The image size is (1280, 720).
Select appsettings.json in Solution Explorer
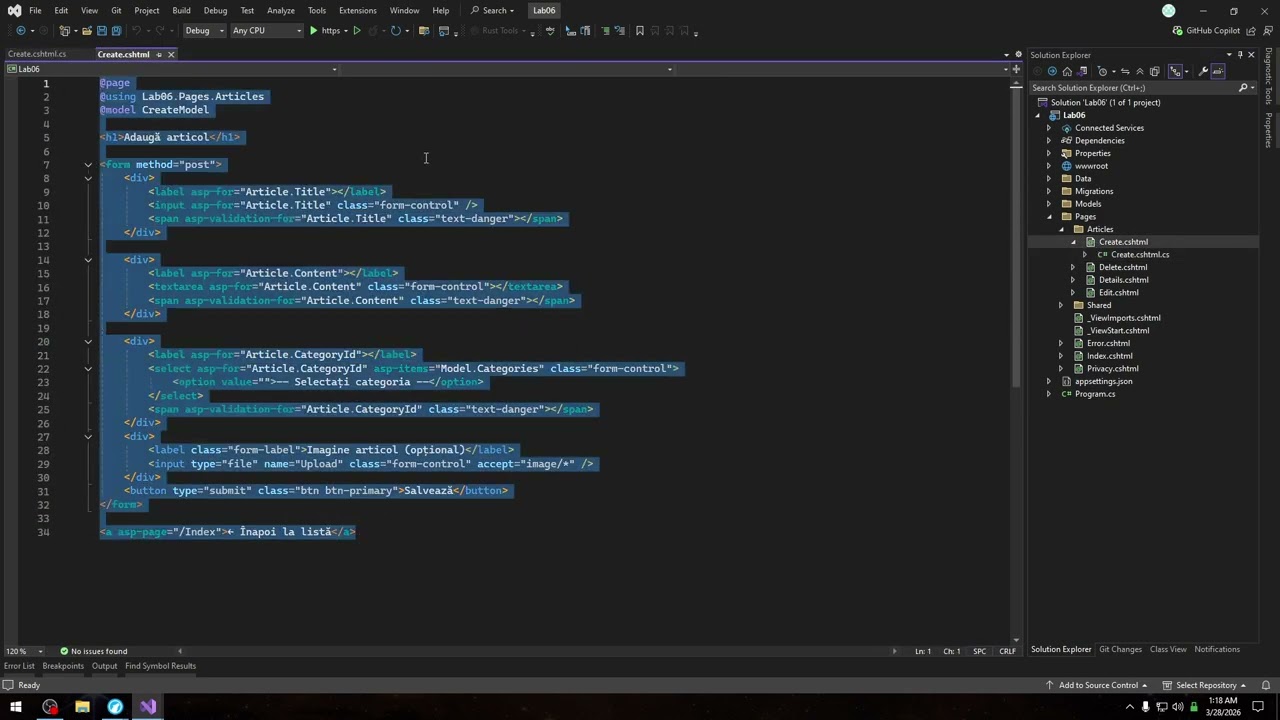pyautogui.click(x=1104, y=381)
